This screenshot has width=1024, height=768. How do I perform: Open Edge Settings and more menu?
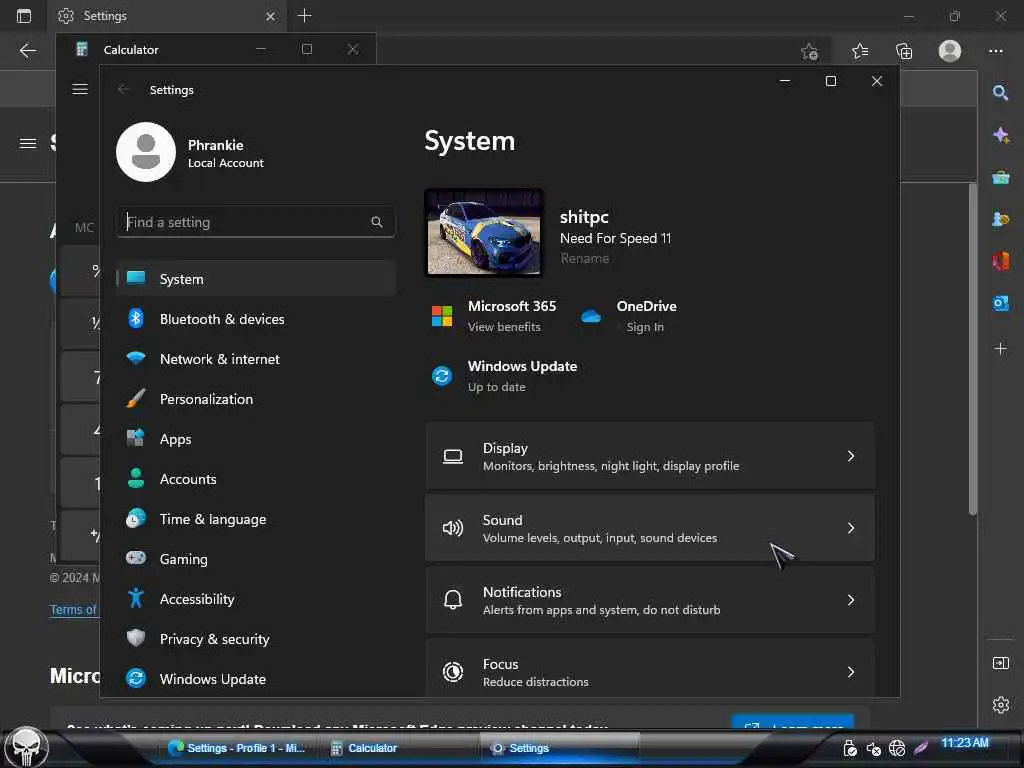pos(995,51)
